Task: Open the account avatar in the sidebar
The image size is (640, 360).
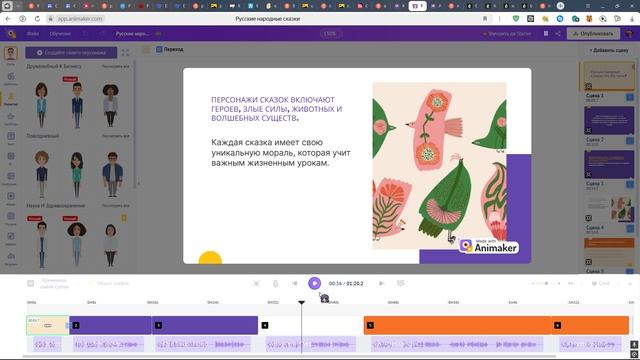Action: coord(11,53)
